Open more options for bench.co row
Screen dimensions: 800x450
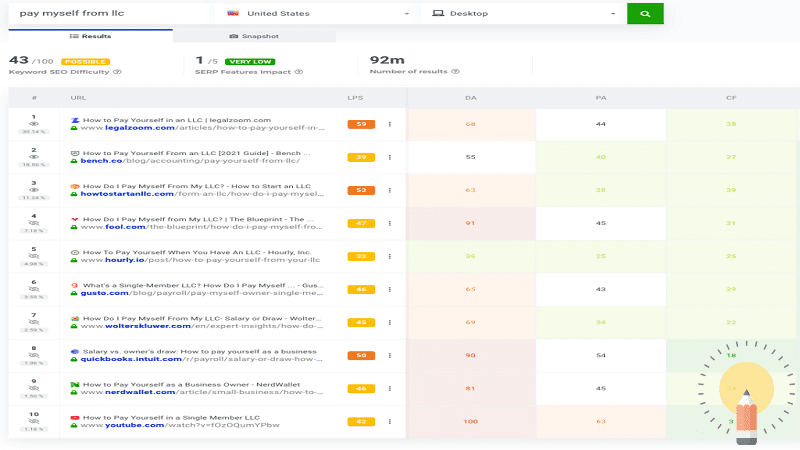[390, 157]
